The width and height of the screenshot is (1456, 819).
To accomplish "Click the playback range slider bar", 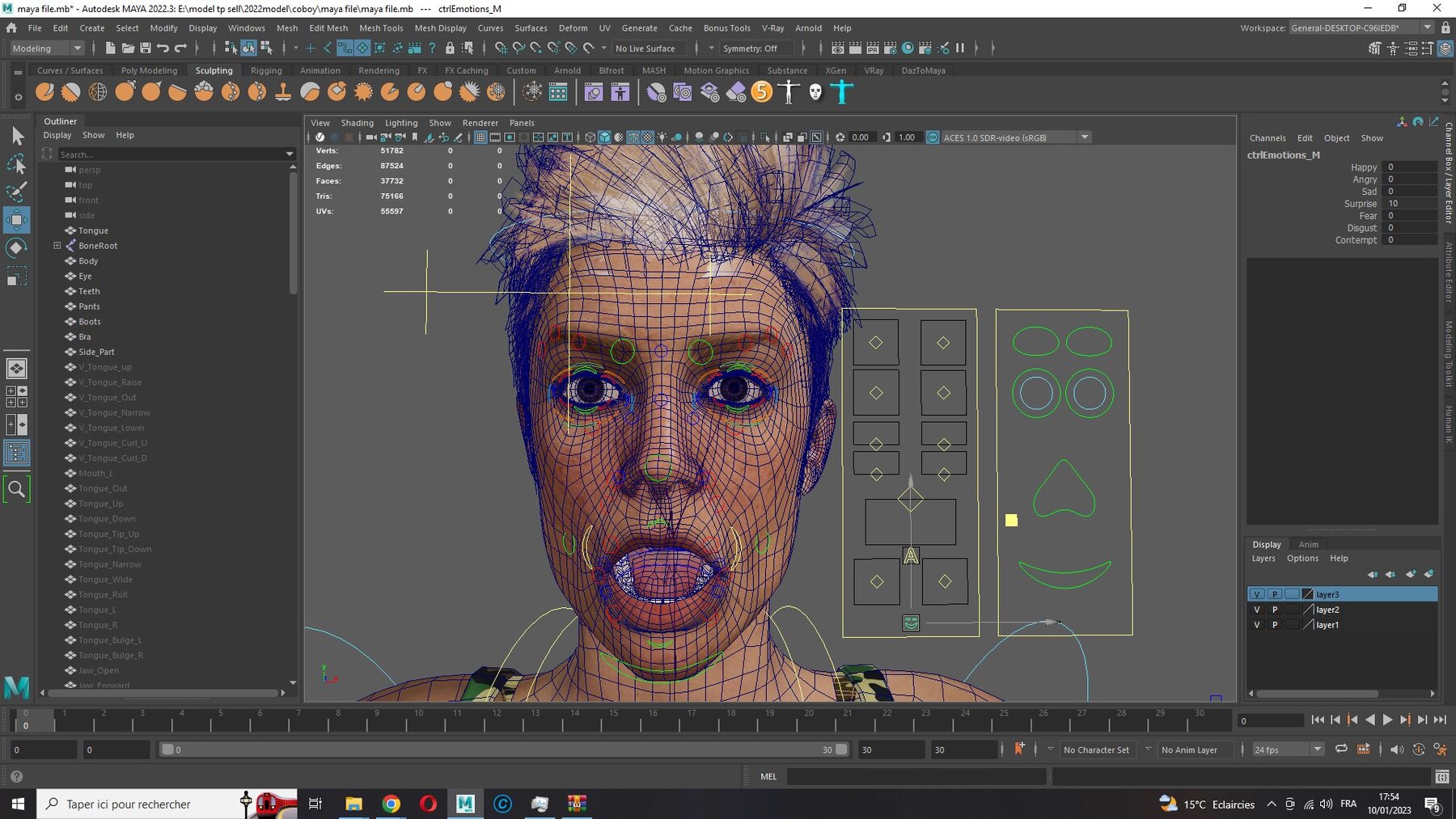I will 502,749.
